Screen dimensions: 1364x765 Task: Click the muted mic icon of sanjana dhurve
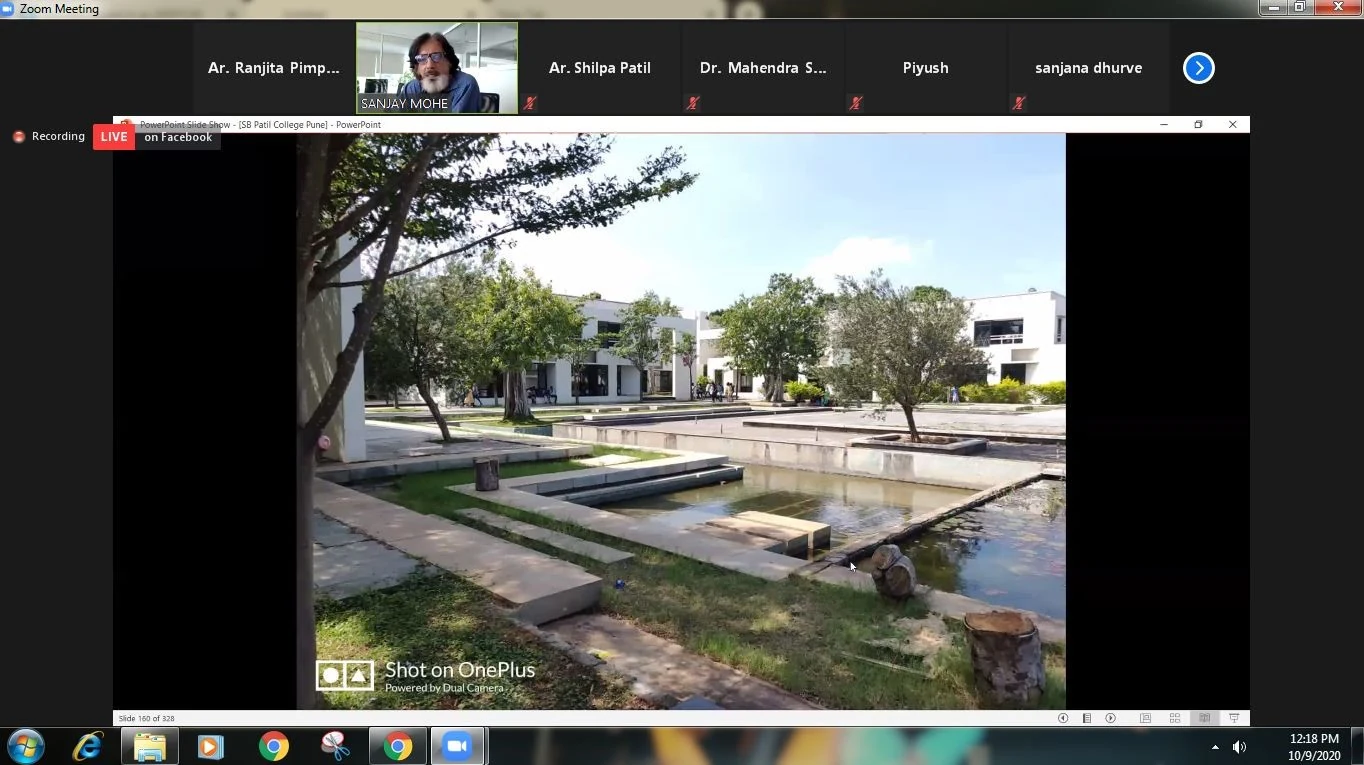coord(1018,103)
